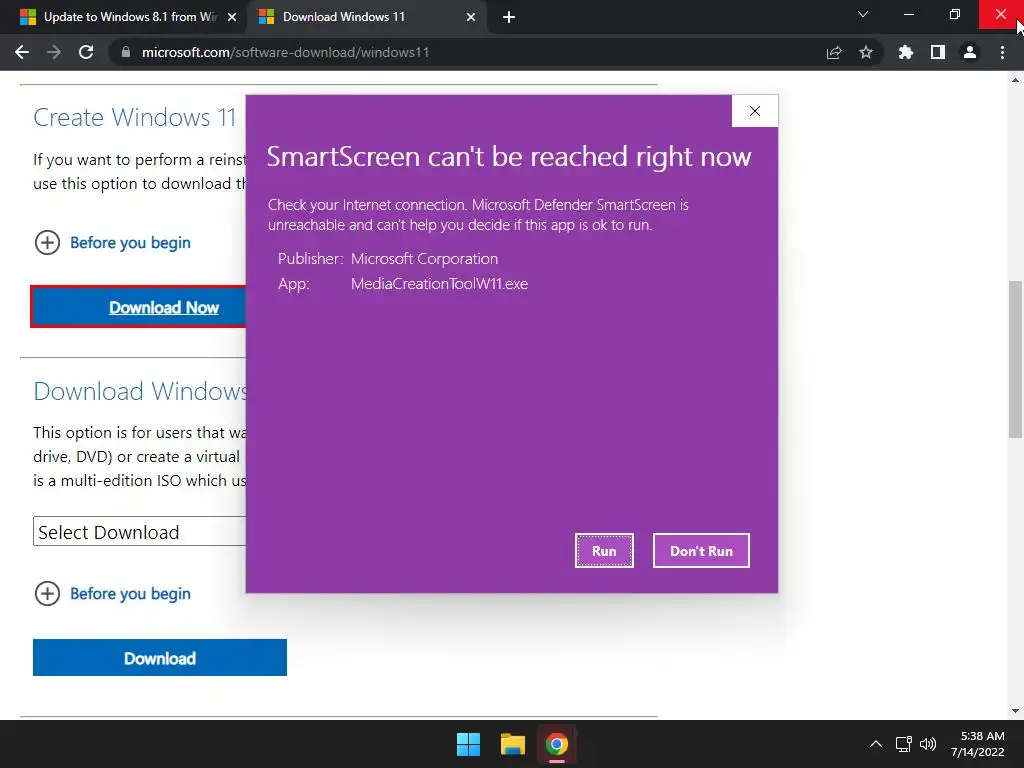The image size is (1024, 768).
Task: Close the Download Windows 11 tab
Action: [471, 18]
